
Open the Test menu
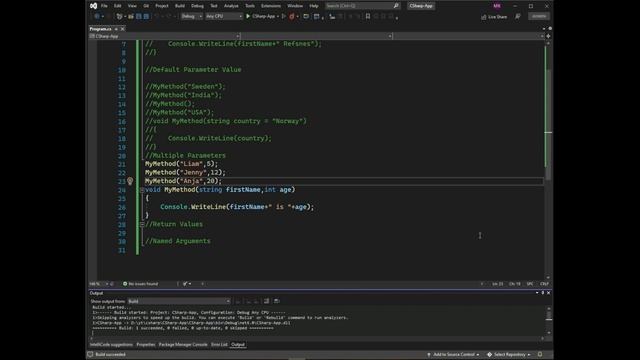pyautogui.click(x=214, y=6)
